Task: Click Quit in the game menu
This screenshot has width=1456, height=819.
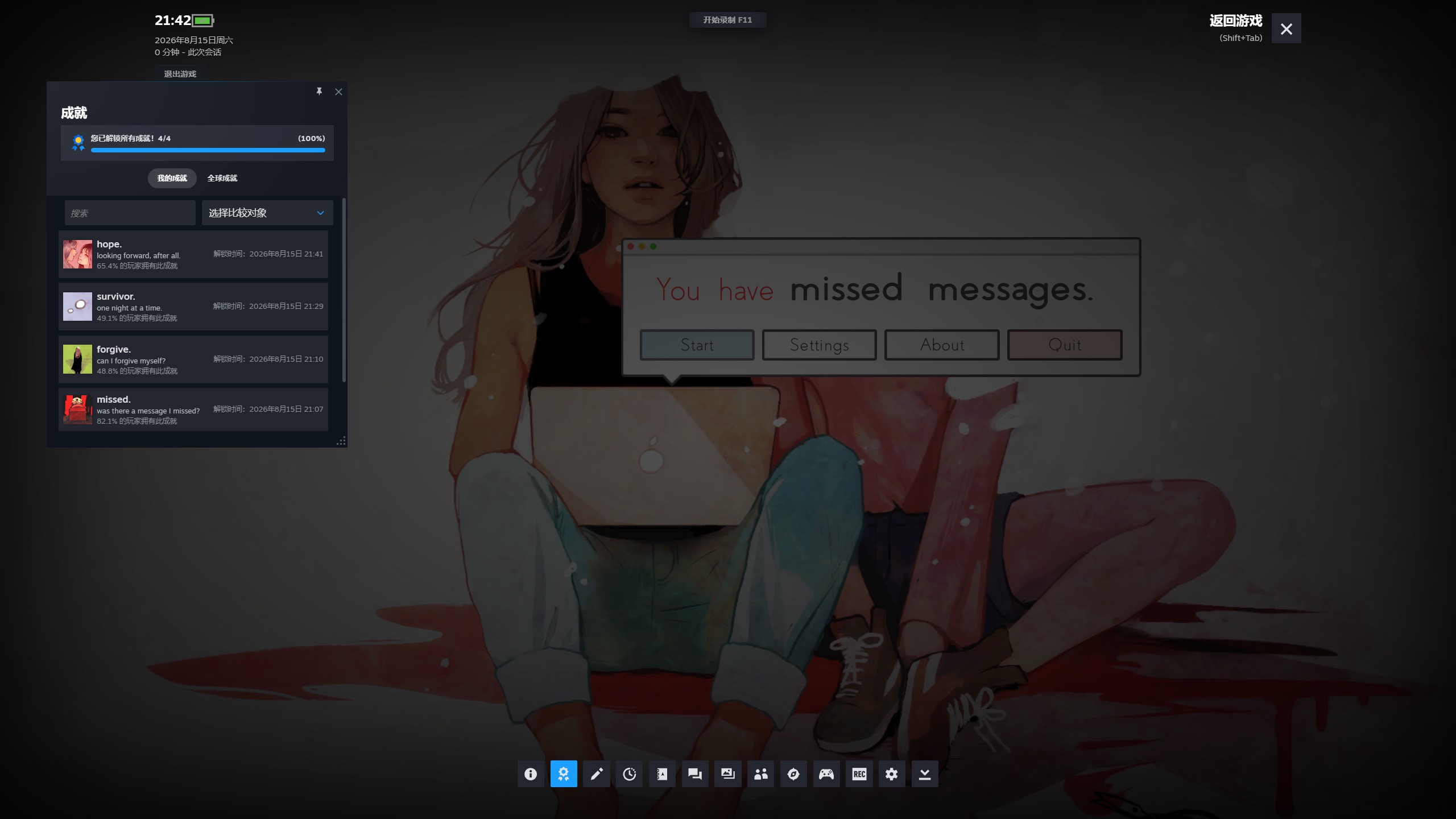Action: [x=1065, y=345]
